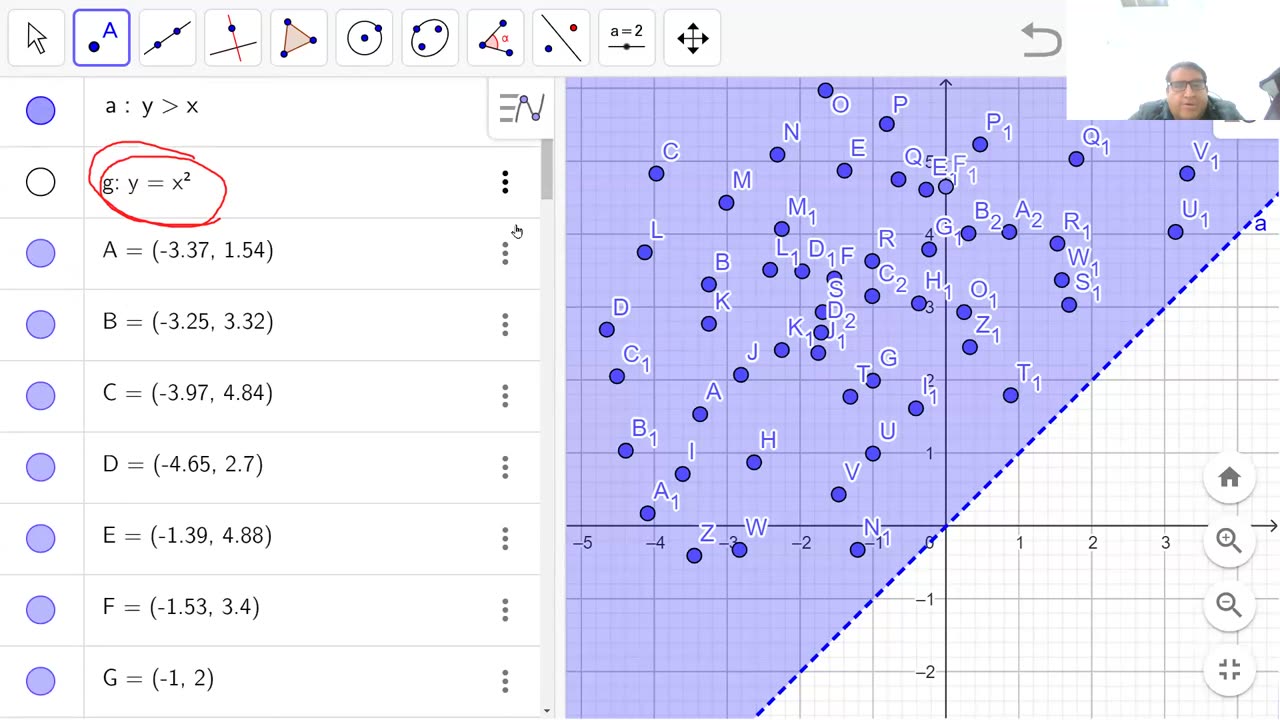Click point O on the graph
The image size is (1280, 720).
click(x=825, y=91)
